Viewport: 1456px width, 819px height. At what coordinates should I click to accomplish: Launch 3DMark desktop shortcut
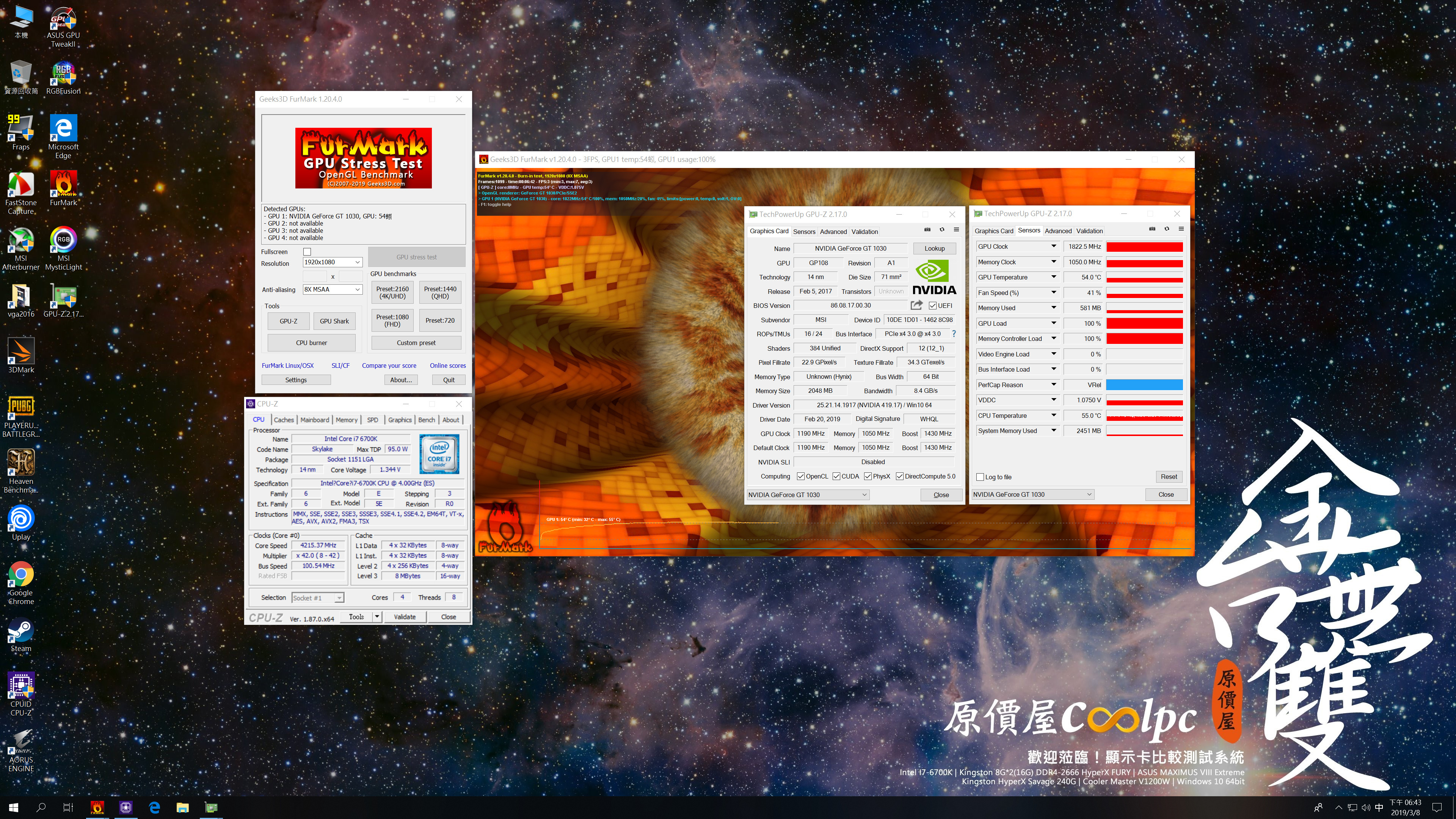(x=21, y=356)
